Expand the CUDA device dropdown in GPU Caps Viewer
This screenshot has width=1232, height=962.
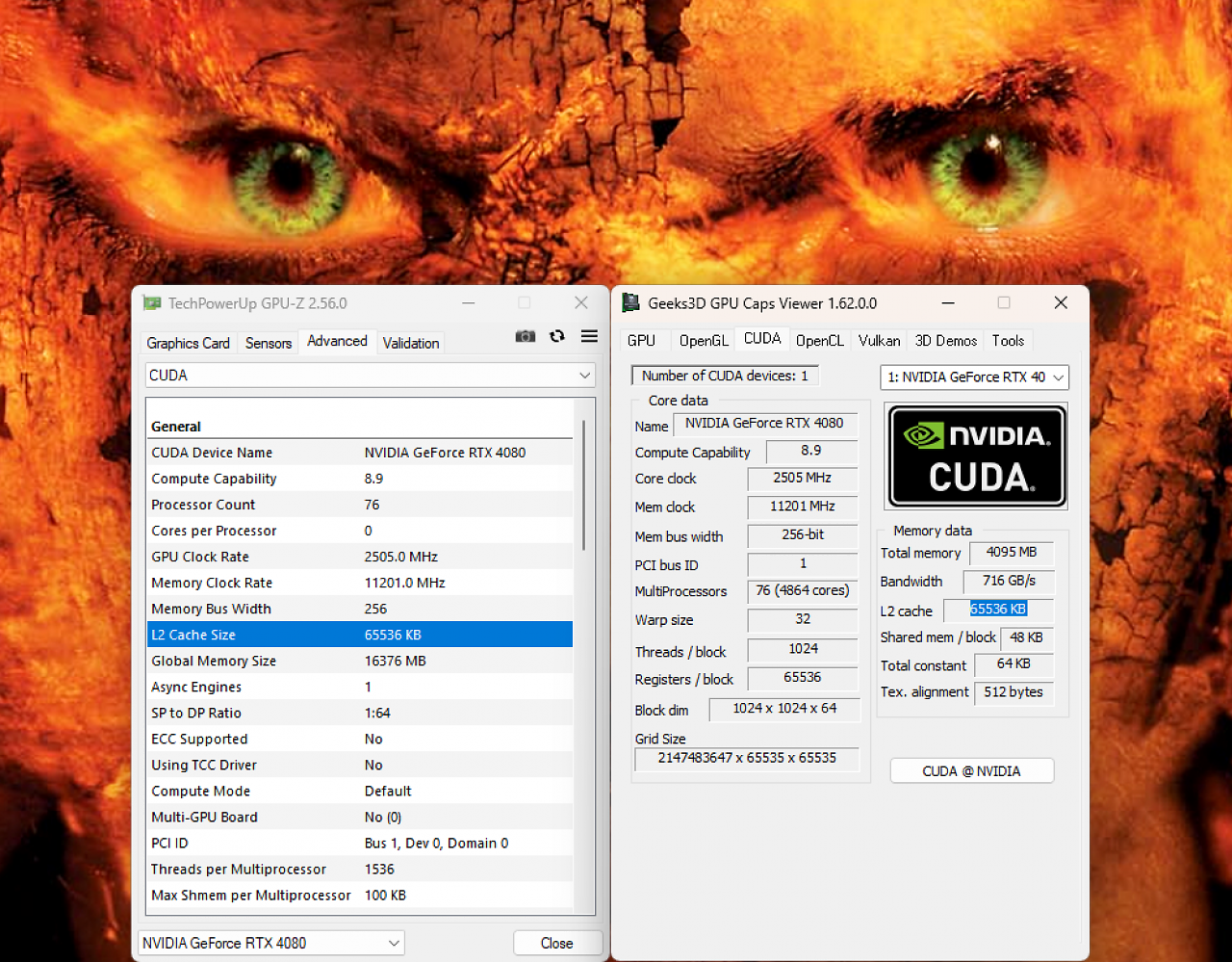974,377
